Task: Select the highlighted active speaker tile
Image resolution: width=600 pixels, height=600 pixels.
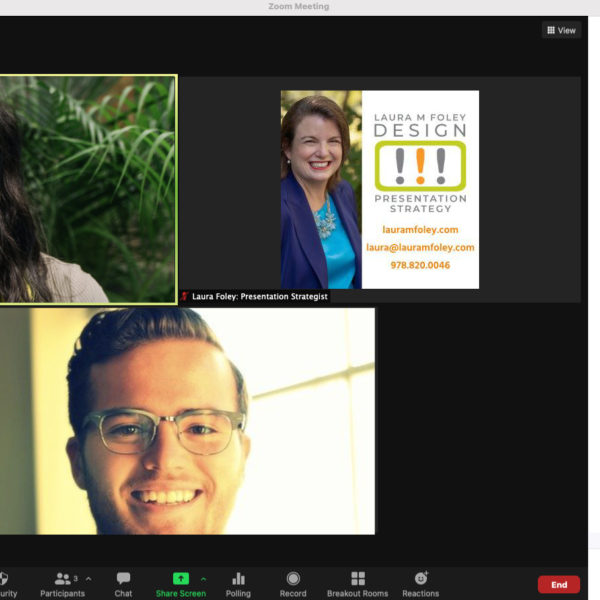Action: (x=88, y=189)
